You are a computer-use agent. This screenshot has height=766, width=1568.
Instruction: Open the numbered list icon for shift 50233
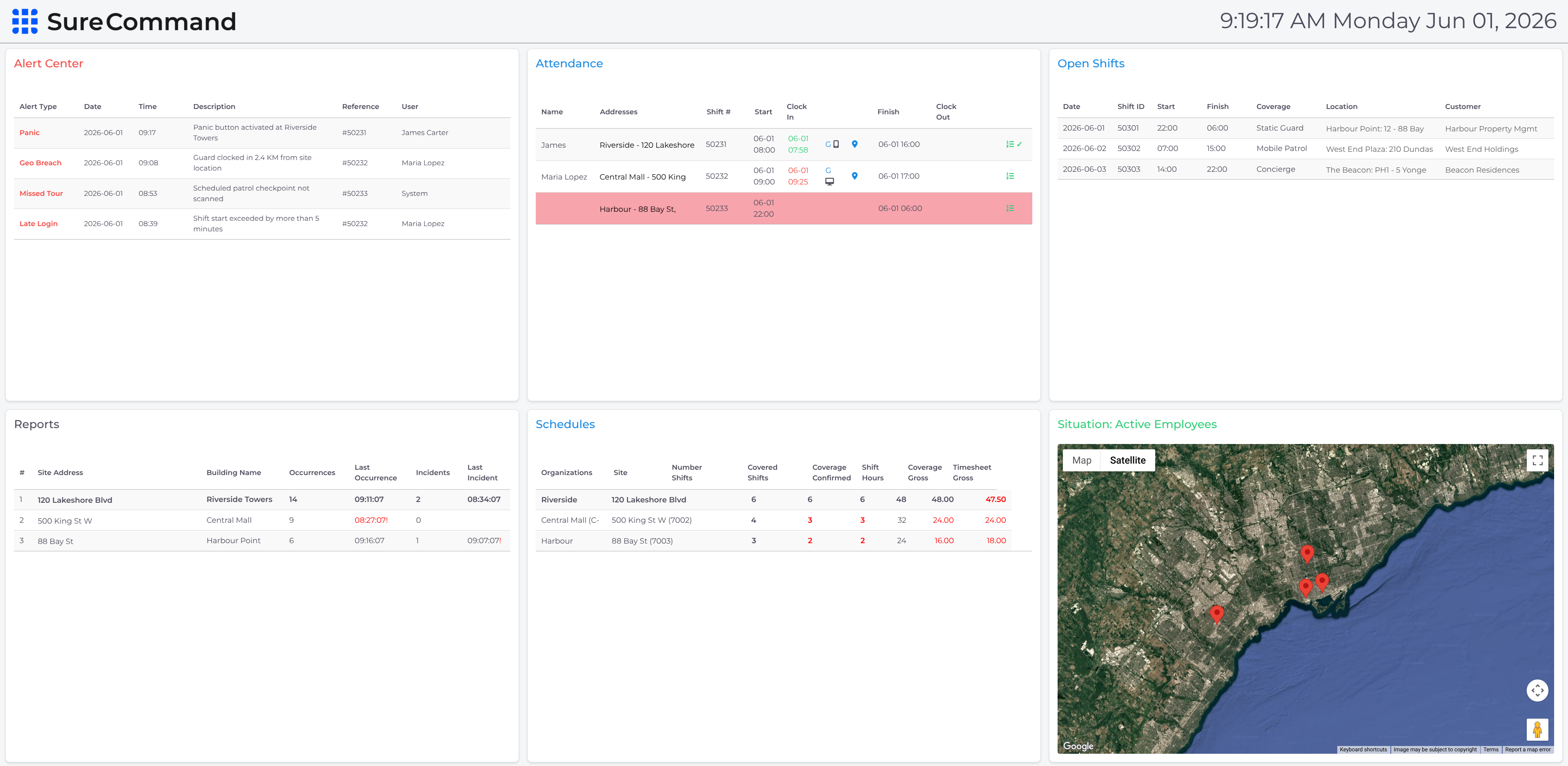point(1010,208)
